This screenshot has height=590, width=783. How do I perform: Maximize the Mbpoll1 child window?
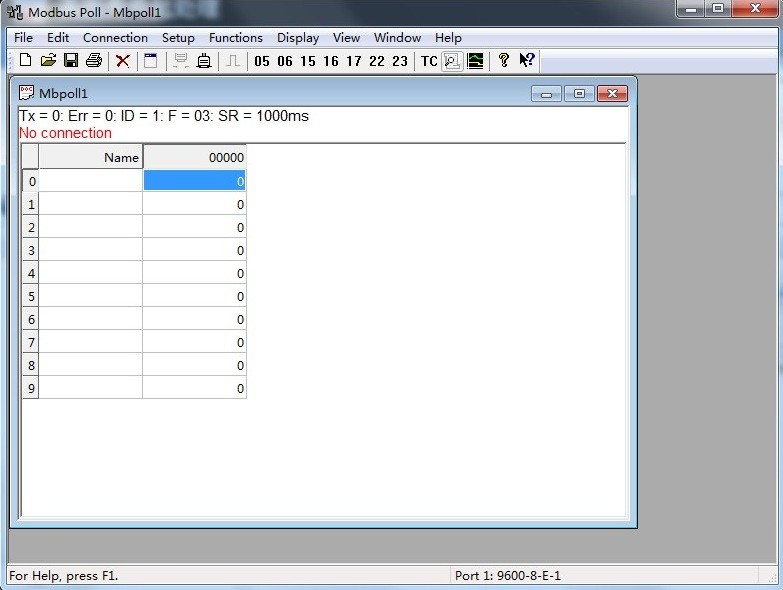click(x=579, y=94)
